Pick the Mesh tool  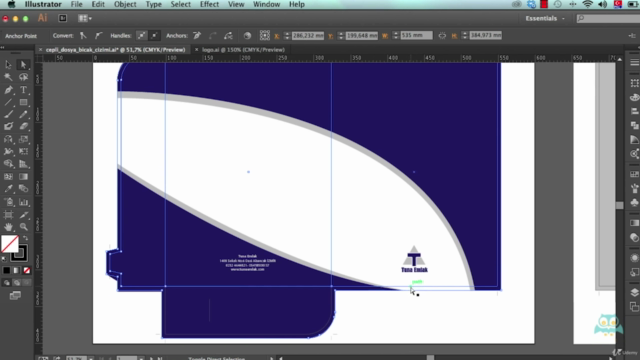point(8,177)
